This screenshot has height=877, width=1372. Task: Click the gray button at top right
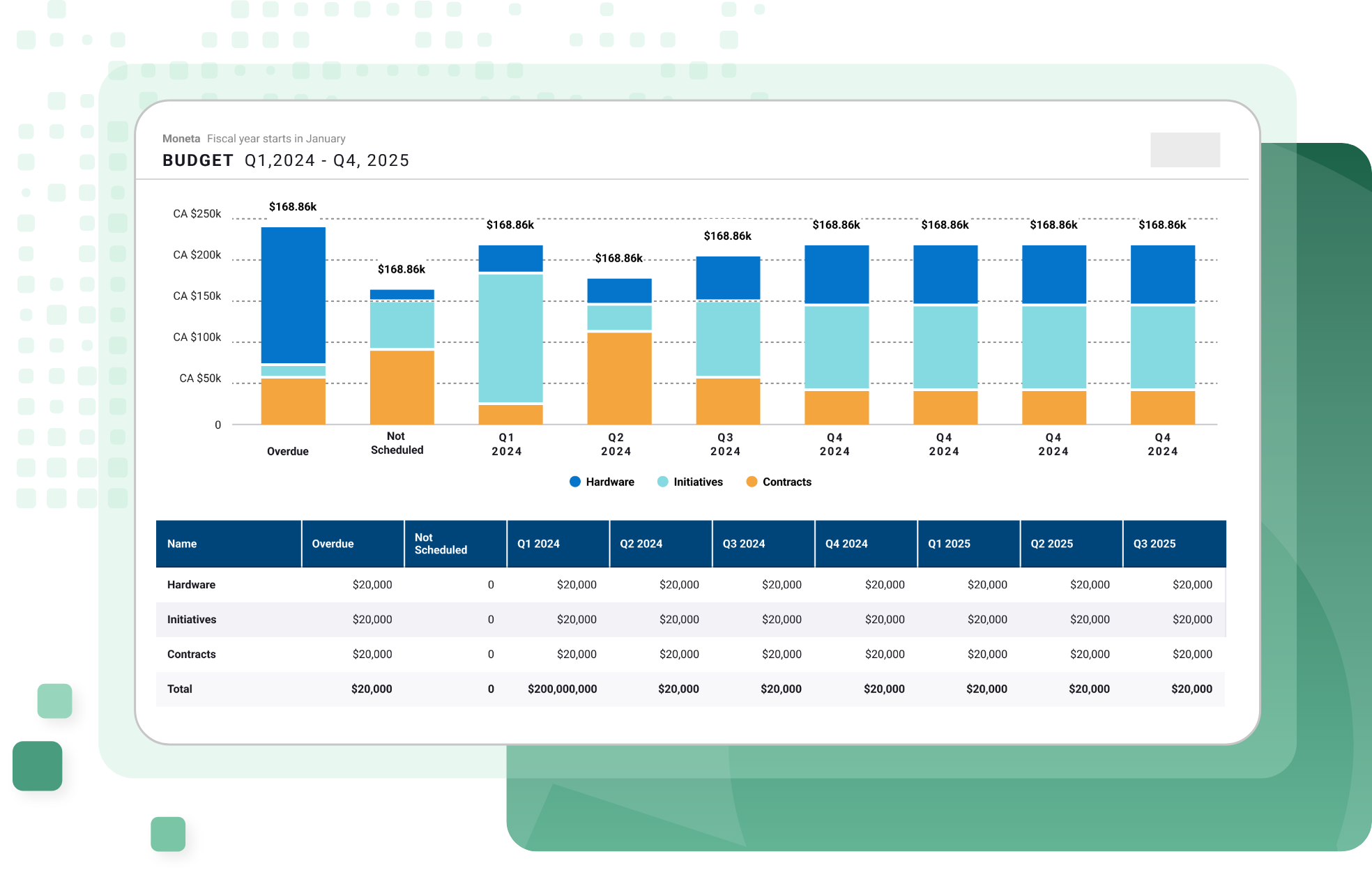pyautogui.click(x=1184, y=150)
